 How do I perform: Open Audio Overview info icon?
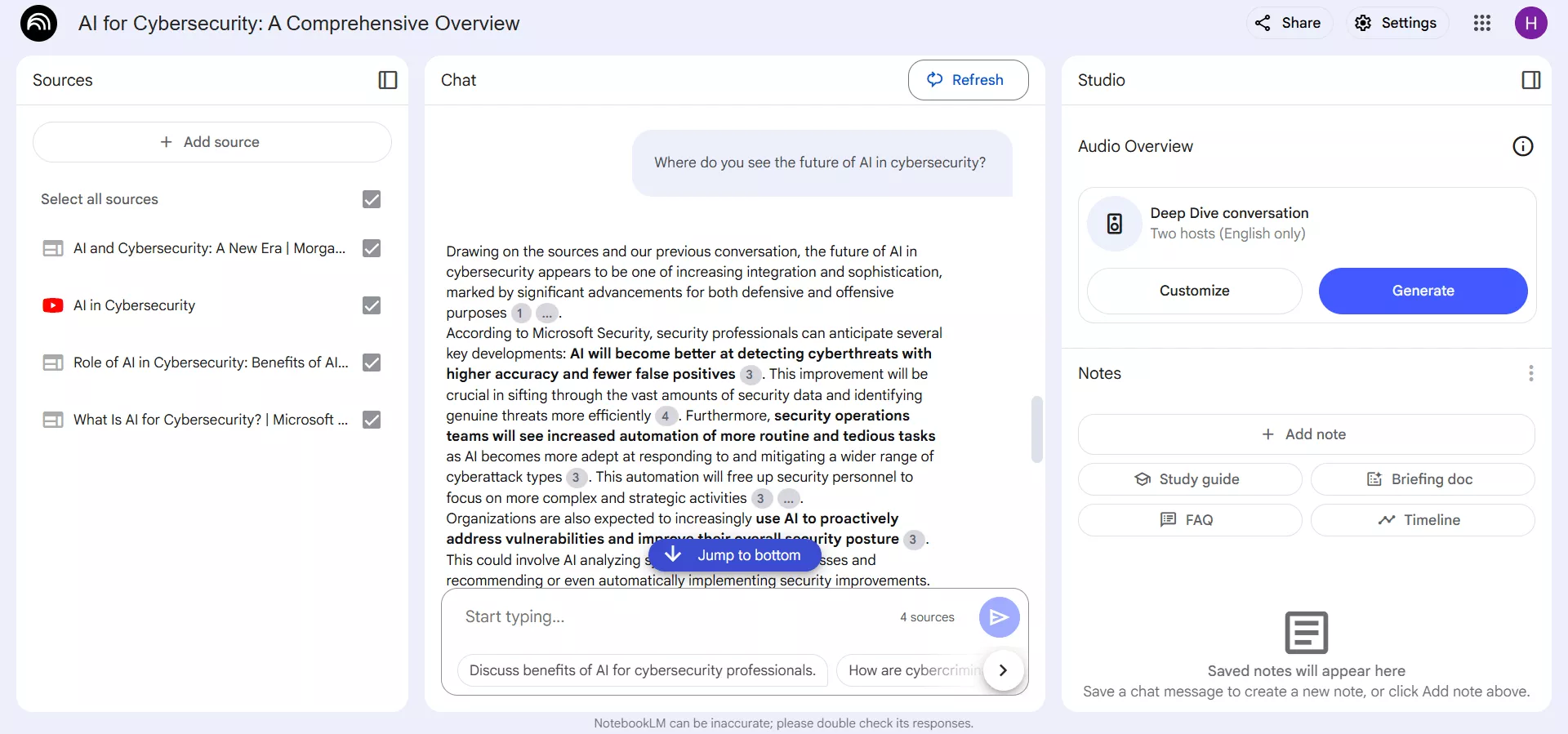[1523, 146]
